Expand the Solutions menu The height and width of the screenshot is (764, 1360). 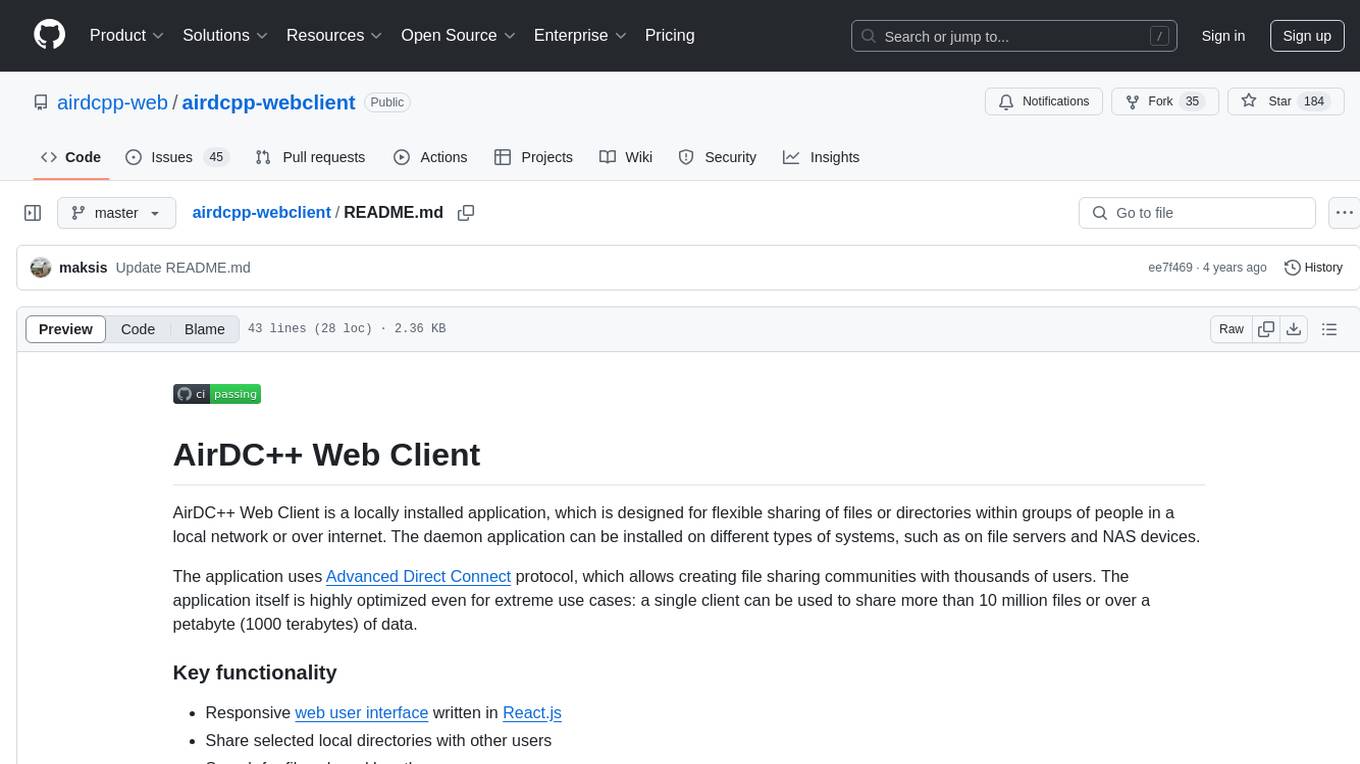point(225,35)
